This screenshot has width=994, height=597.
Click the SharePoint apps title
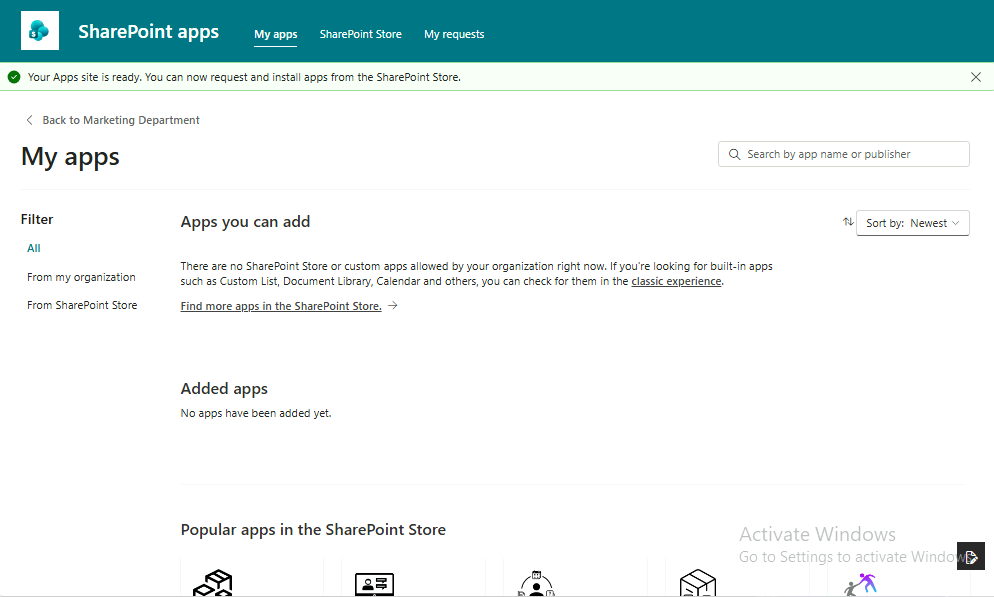click(148, 31)
